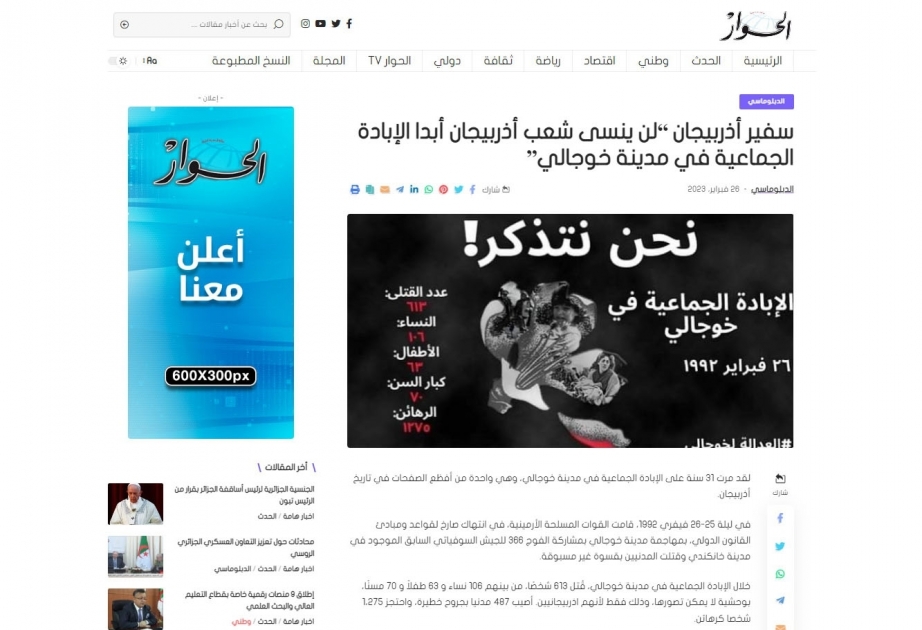Share on Telegram from the row under the headline
The image size is (922, 630).
[x=400, y=189]
